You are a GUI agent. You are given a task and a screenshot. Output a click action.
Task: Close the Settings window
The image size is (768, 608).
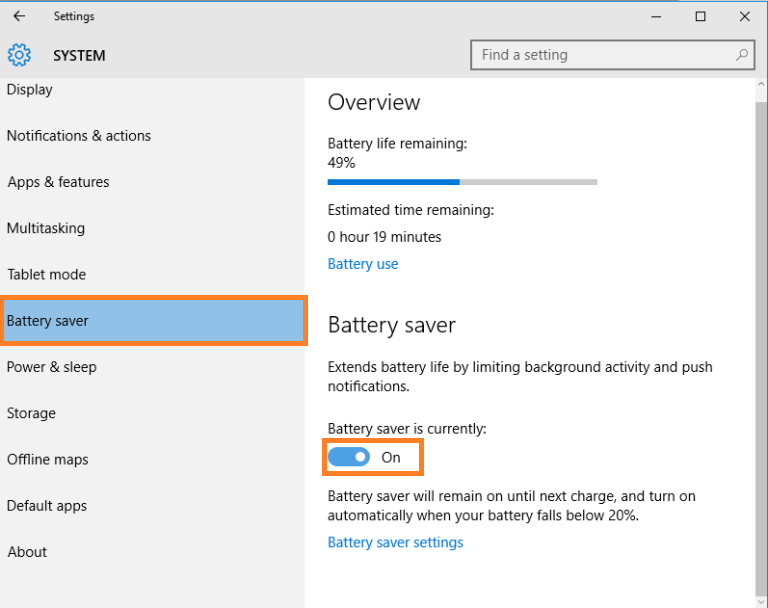pyautogui.click(x=744, y=17)
